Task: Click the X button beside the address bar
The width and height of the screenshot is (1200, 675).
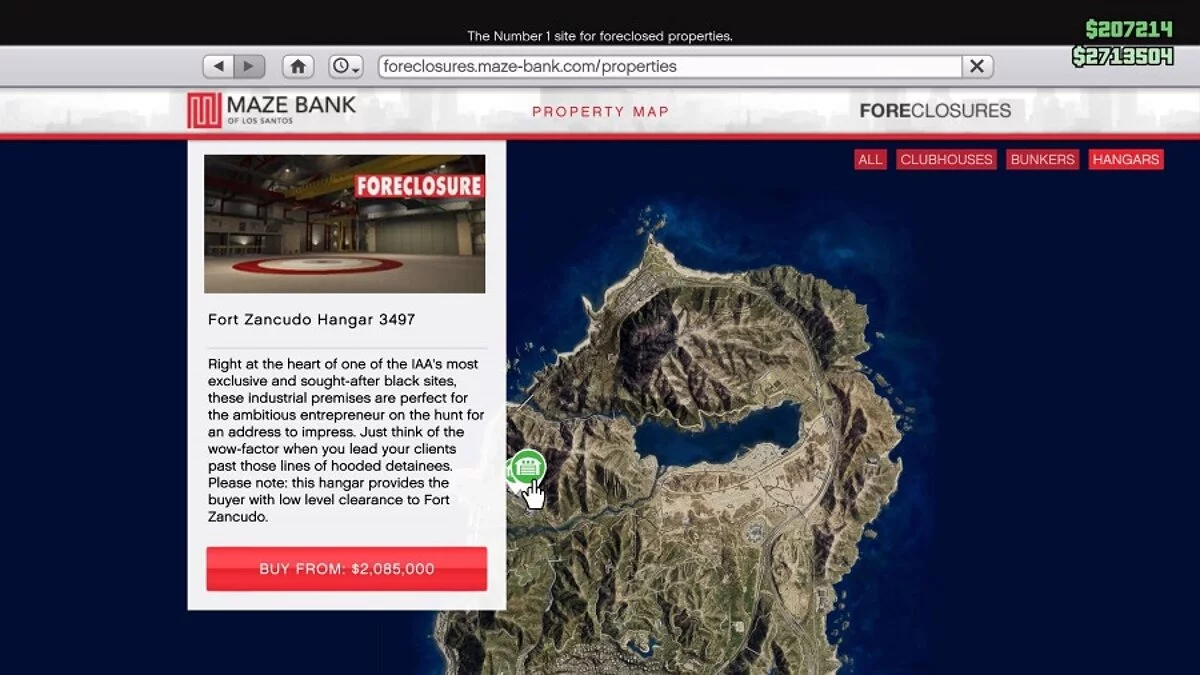Action: [x=977, y=66]
